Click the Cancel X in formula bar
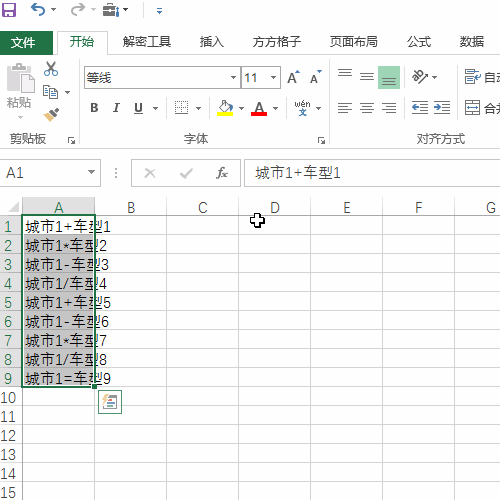Screen dimensions: 500x500 pyautogui.click(x=150, y=173)
